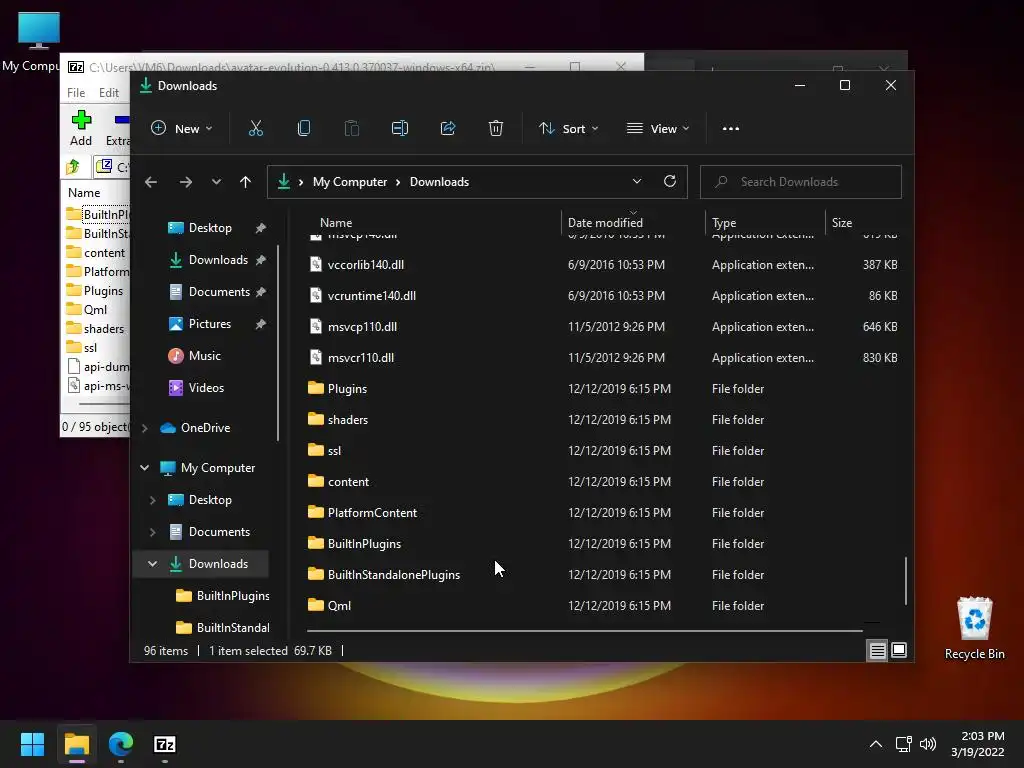The image size is (1024, 768).
Task: Click the Cut scissors icon in toolbar
Action: [255, 129]
